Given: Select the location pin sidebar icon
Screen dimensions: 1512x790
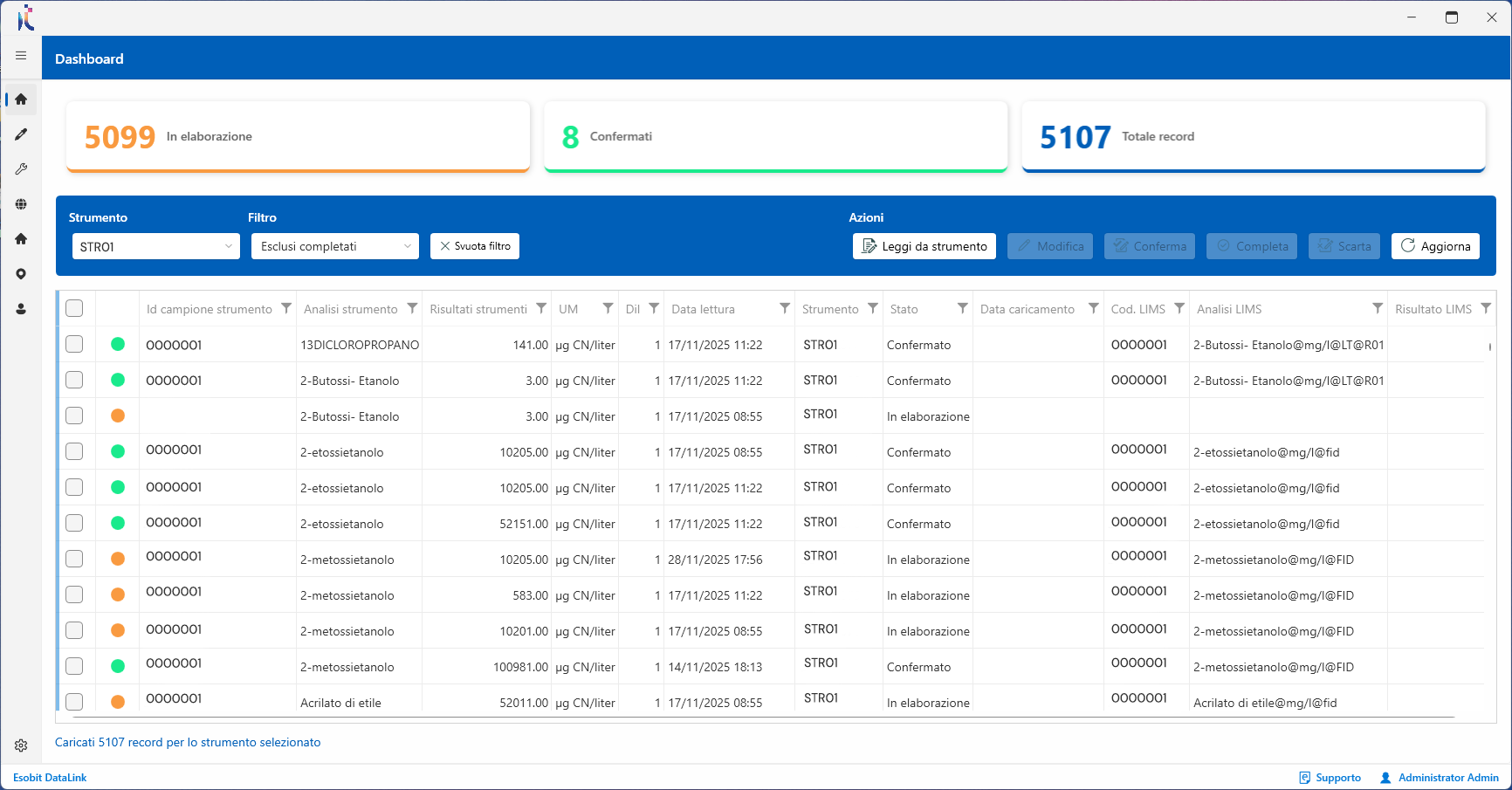Looking at the screenshot, I should point(21,274).
